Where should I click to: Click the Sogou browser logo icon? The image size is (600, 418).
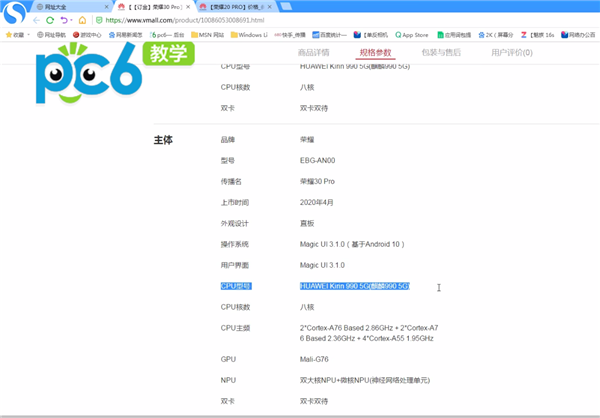coord(15,13)
